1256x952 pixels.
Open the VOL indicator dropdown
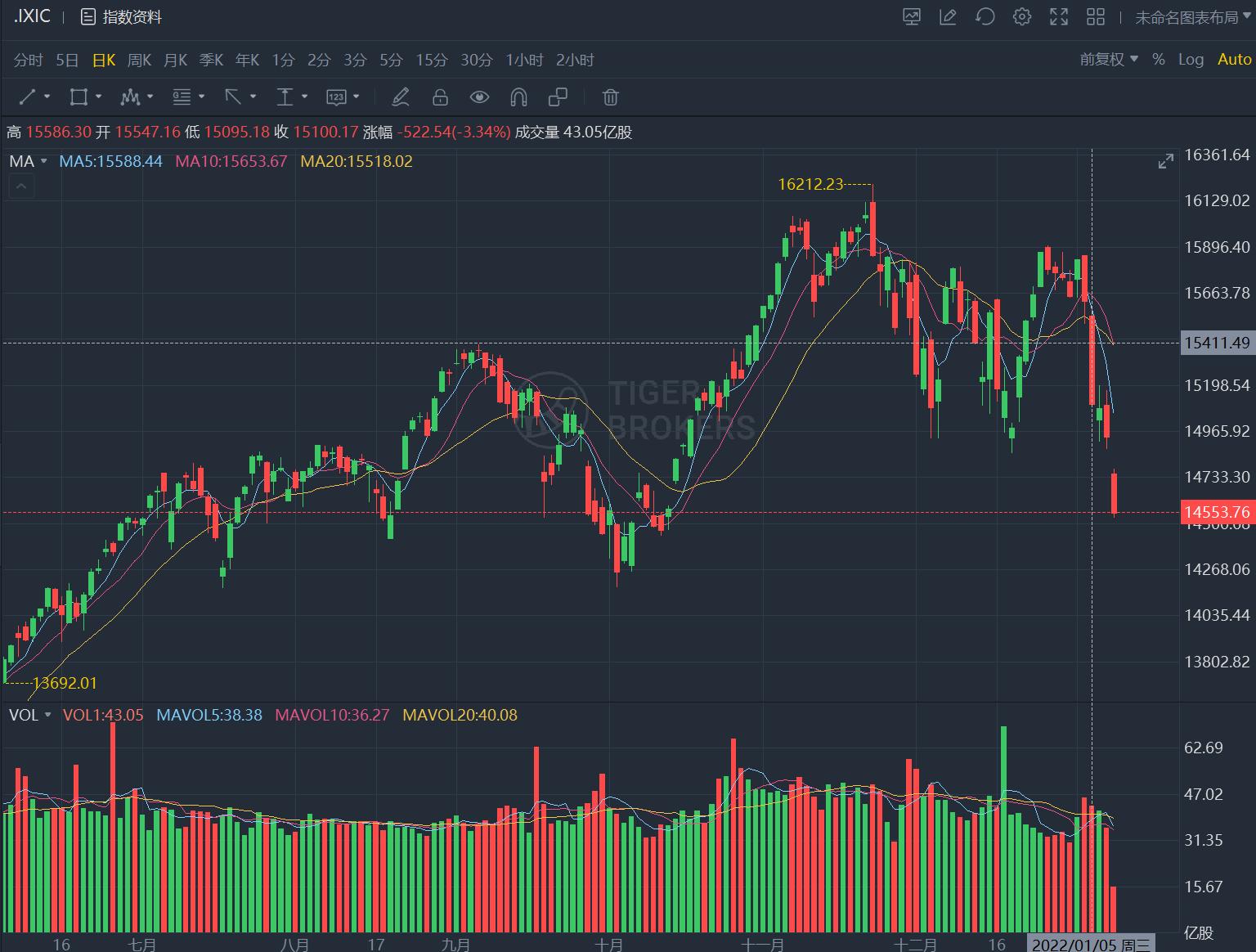30,715
